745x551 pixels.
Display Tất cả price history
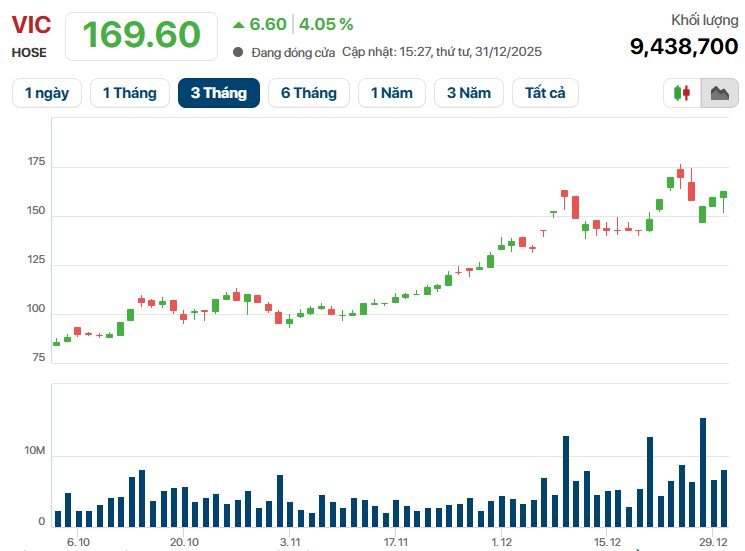[545, 93]
